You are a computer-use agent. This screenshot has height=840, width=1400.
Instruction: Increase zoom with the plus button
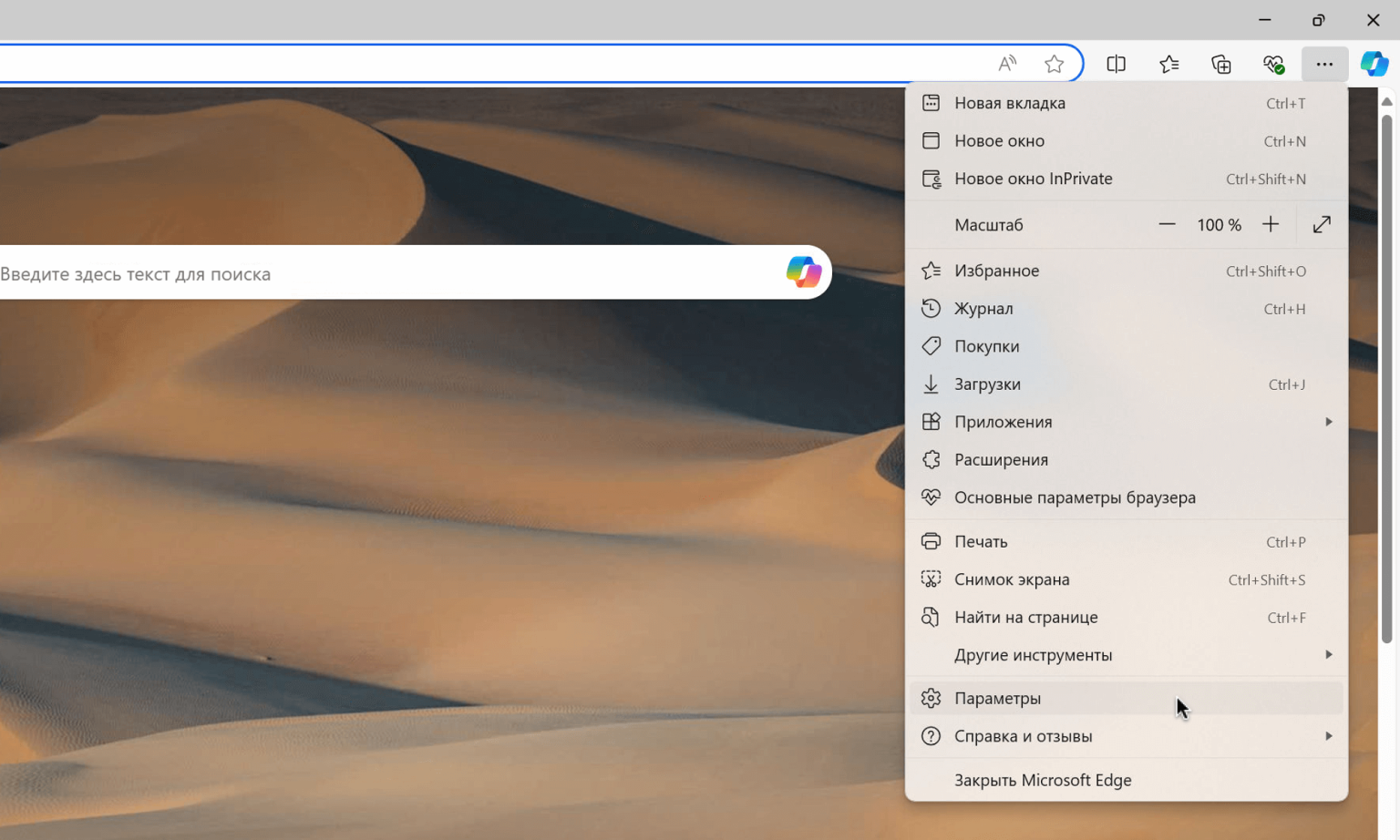pyautogui.click(x=1271, y=225)
